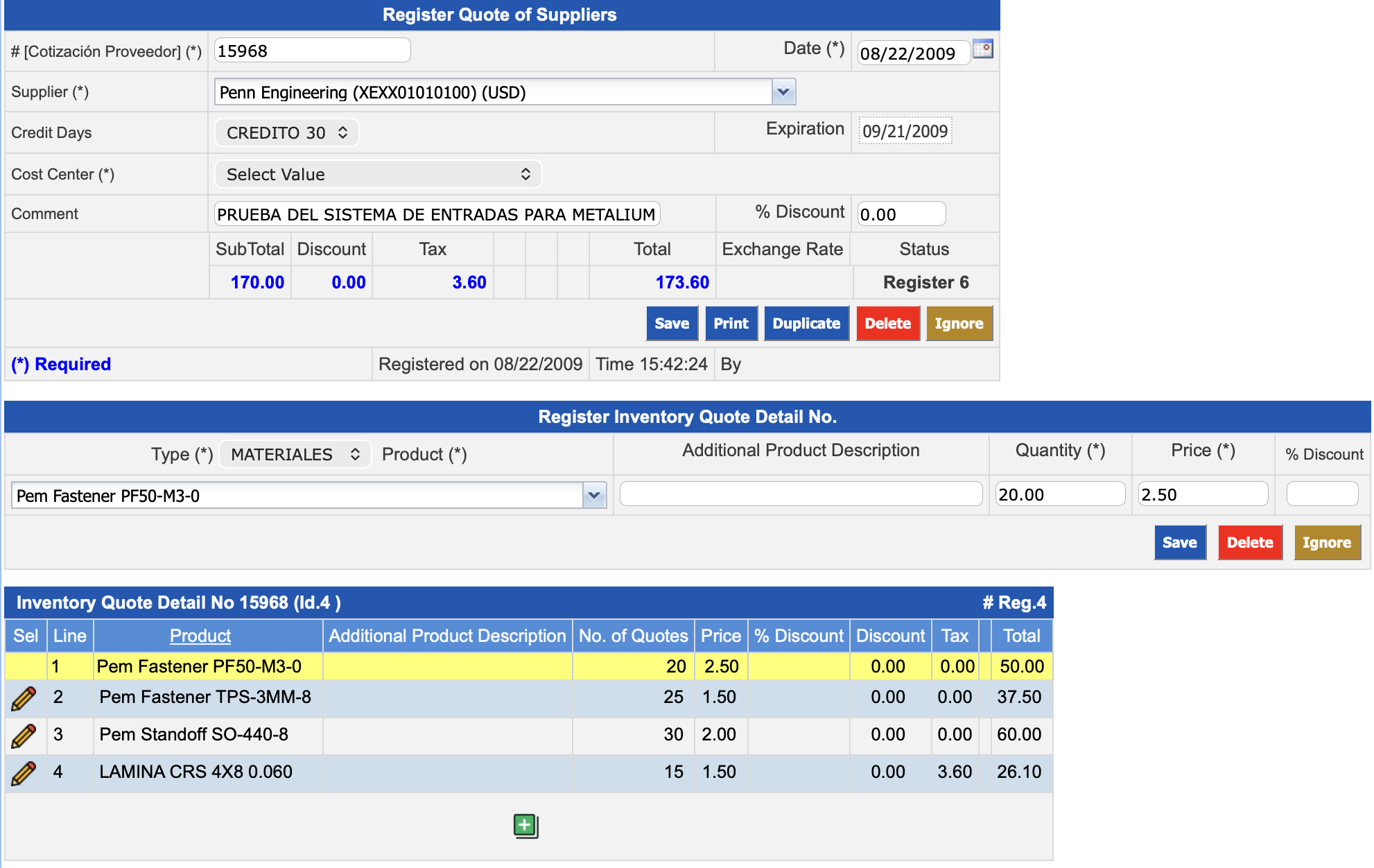Click the Expiration date field

905,131
